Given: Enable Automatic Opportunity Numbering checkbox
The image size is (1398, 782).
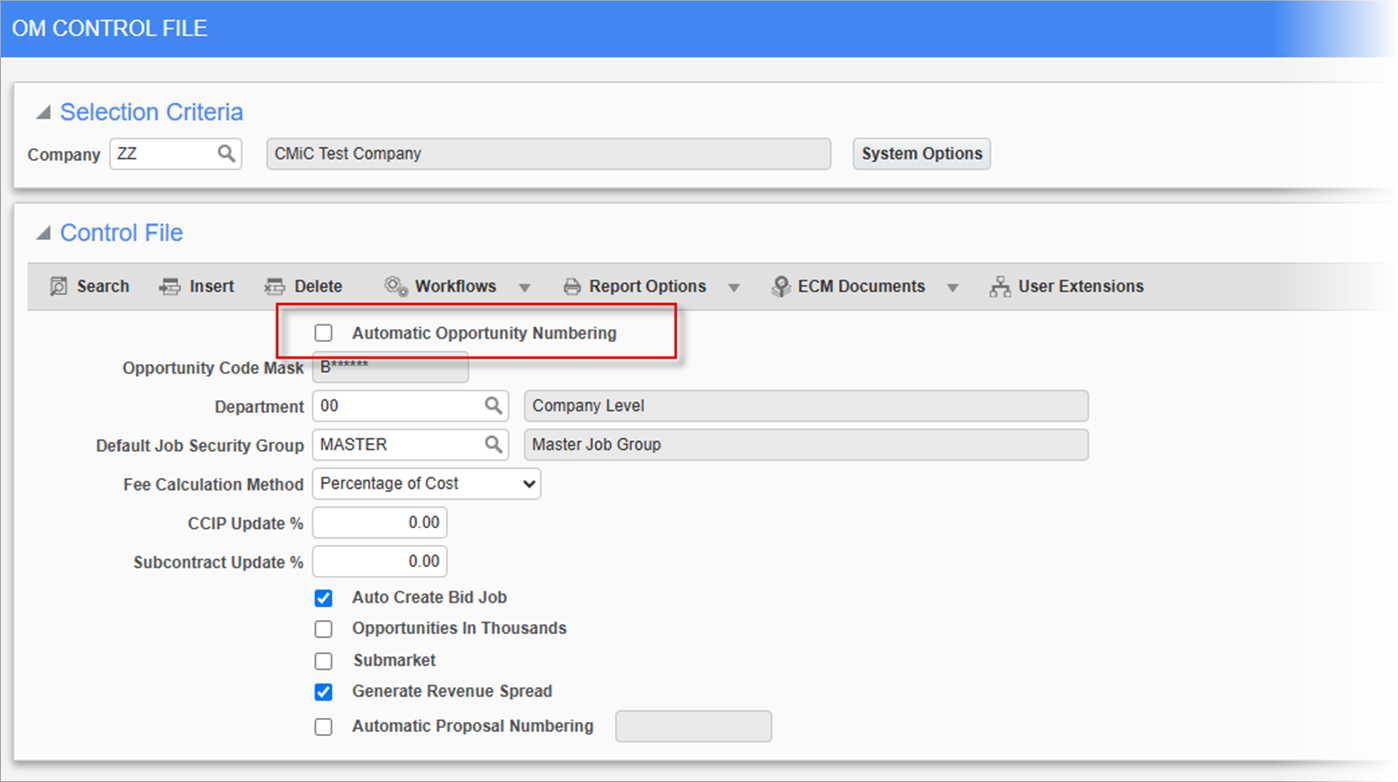Looking at the screenshot, I should click(324, 333).
